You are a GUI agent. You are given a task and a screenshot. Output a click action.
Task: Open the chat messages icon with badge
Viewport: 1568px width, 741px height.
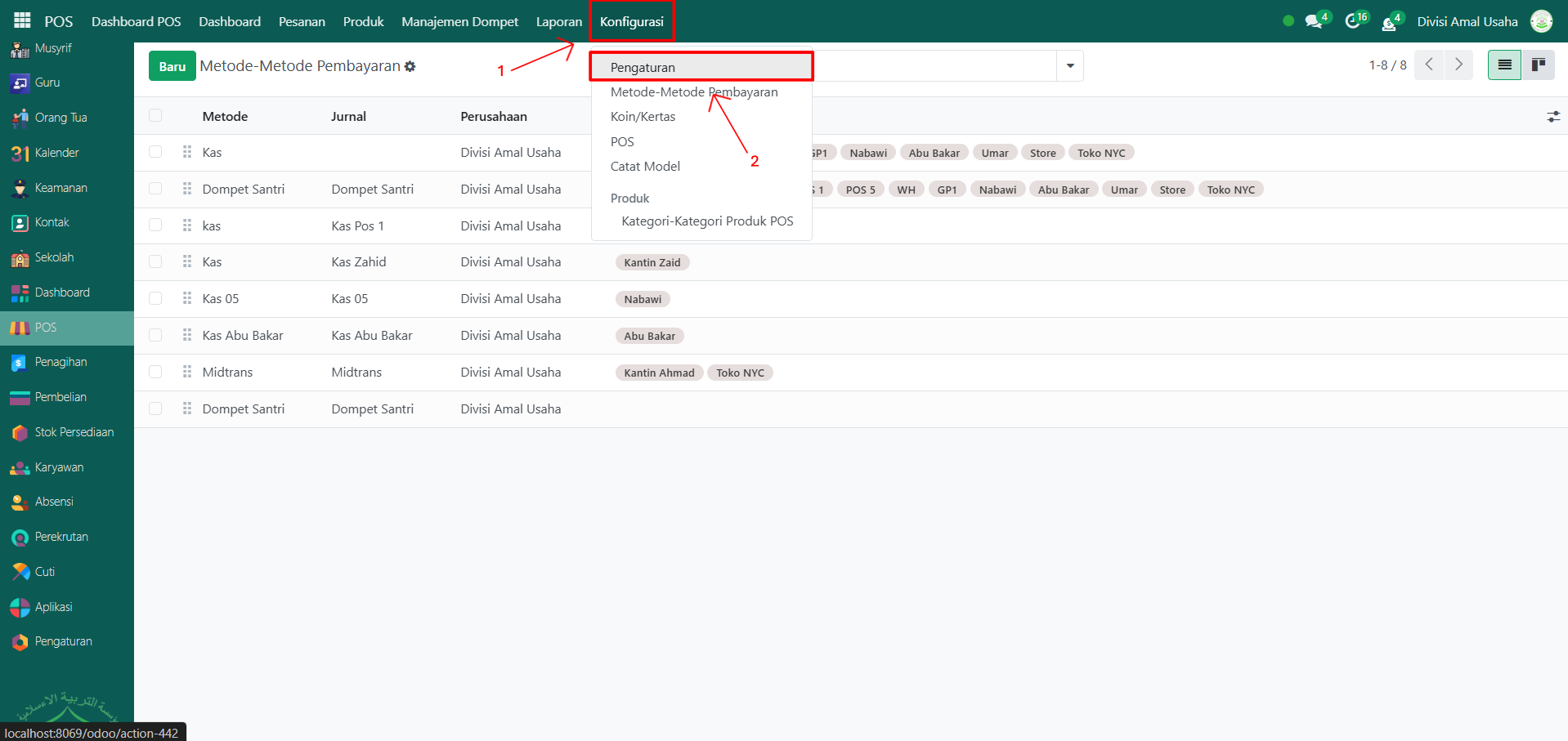pos(1314,21)
